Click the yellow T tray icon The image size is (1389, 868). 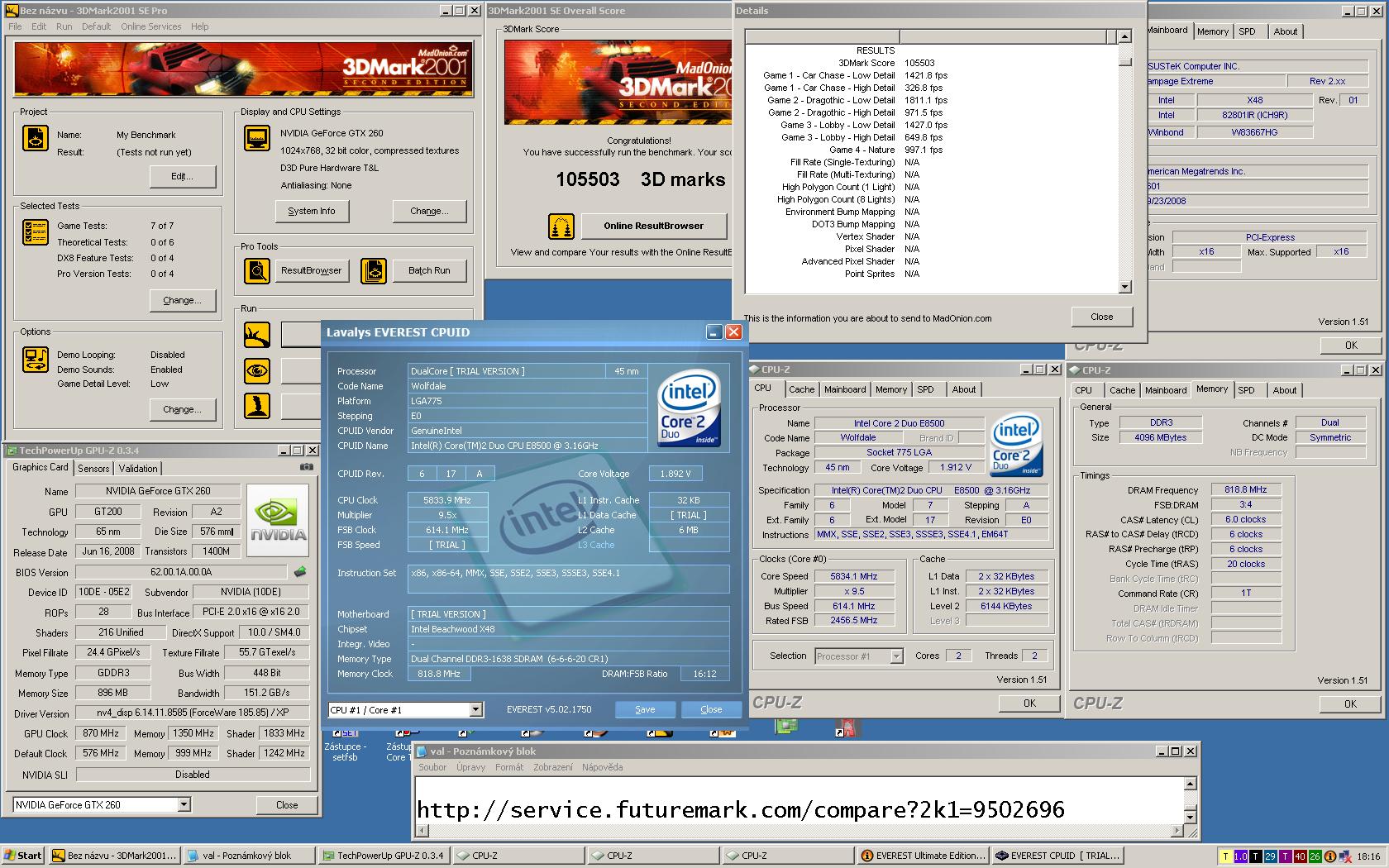[1225, 856]
